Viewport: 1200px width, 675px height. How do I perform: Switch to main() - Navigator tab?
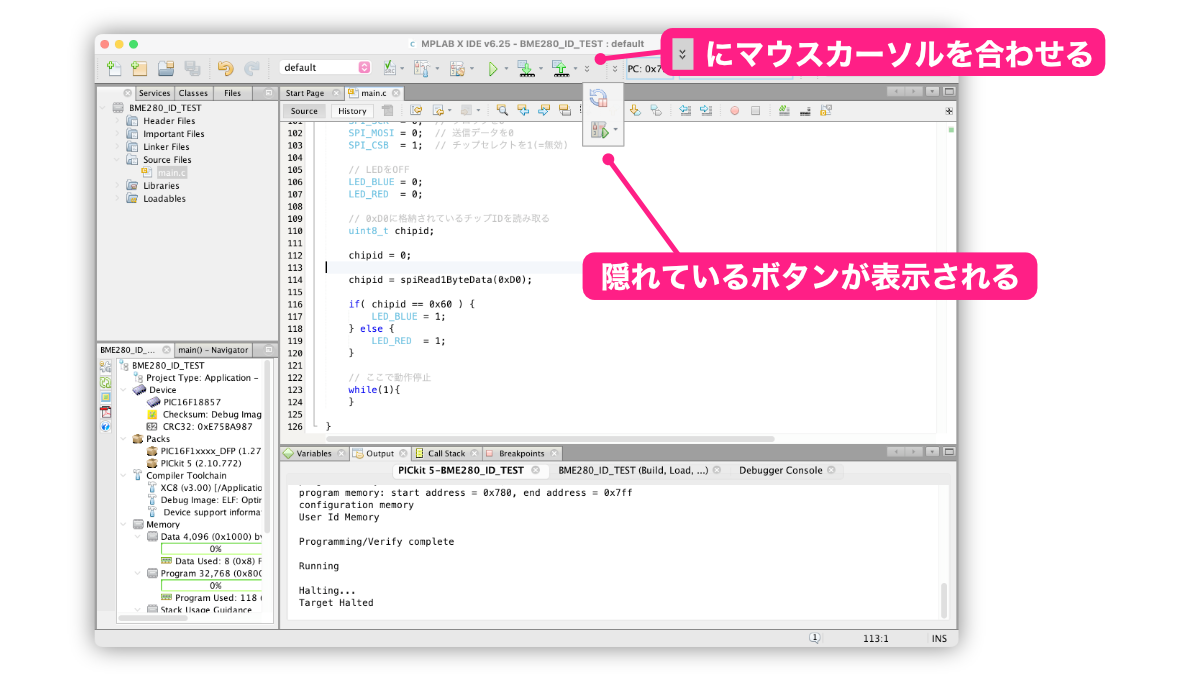(212, 350)
